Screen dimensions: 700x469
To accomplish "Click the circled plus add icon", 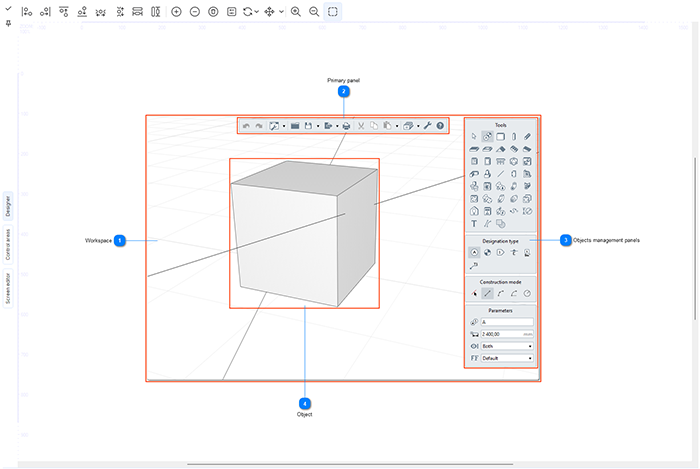I will tap(176, 12).
